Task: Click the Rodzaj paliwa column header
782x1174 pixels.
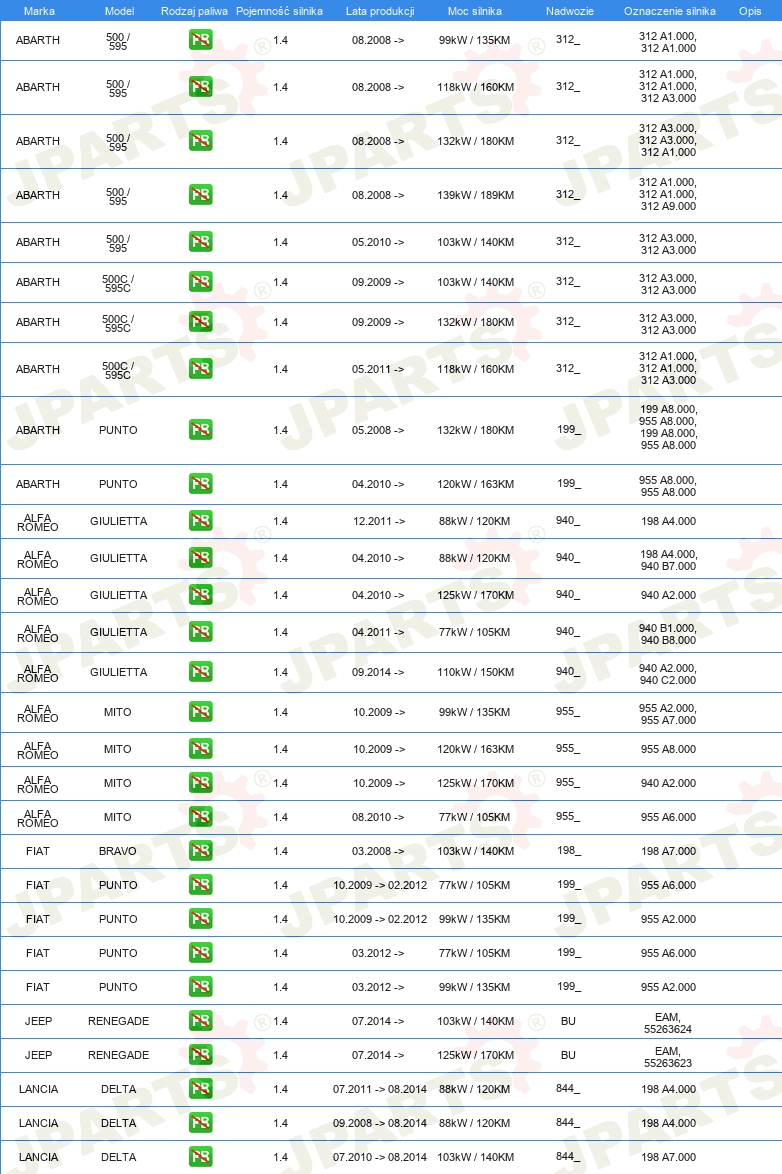Action: [194, 11]
